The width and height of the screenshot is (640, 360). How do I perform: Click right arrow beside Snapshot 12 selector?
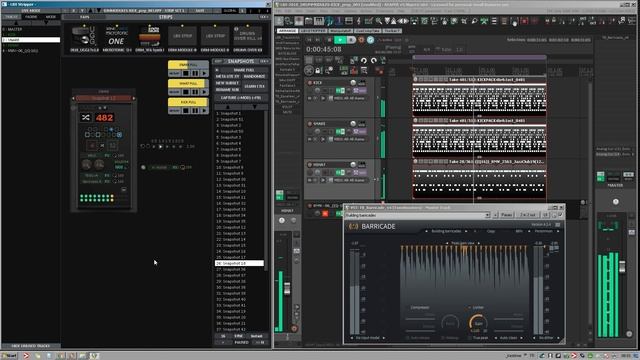point(133,98)
